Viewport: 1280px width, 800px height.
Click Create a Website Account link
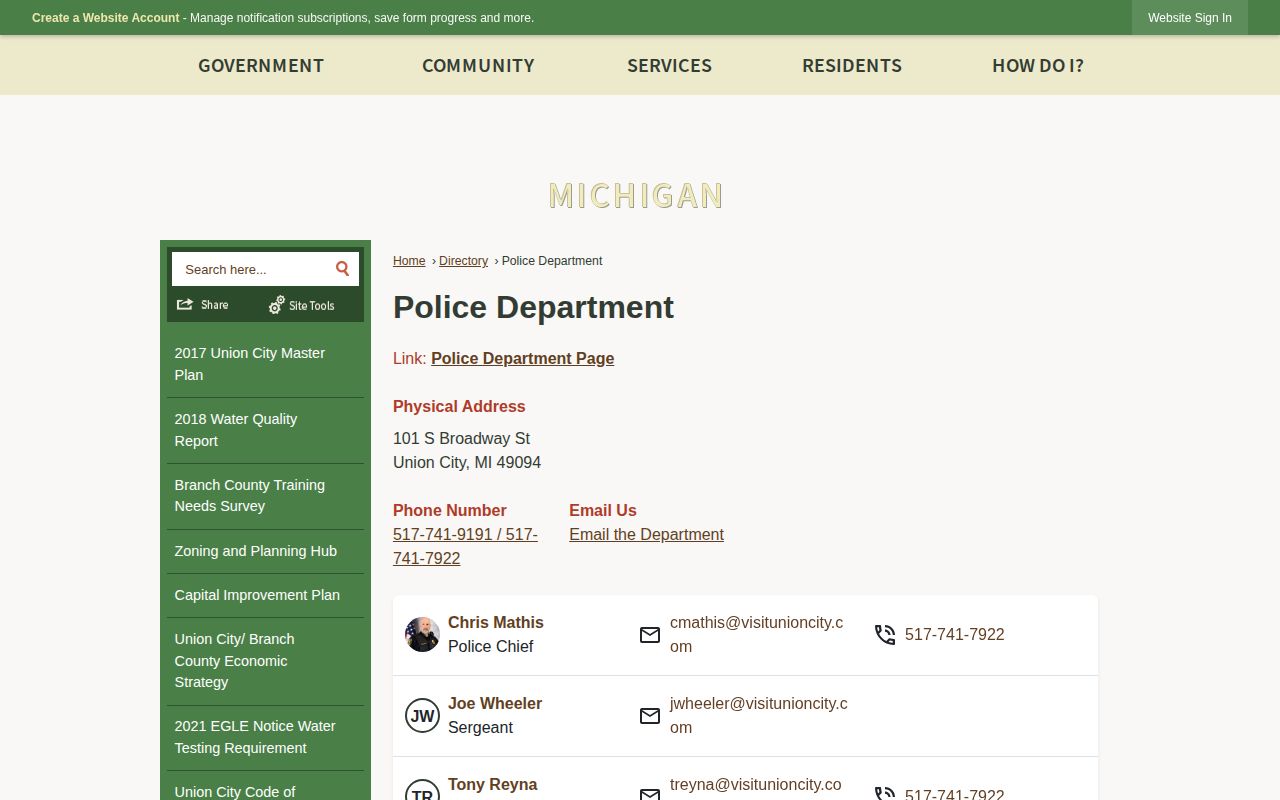click(x=106, y=18)
